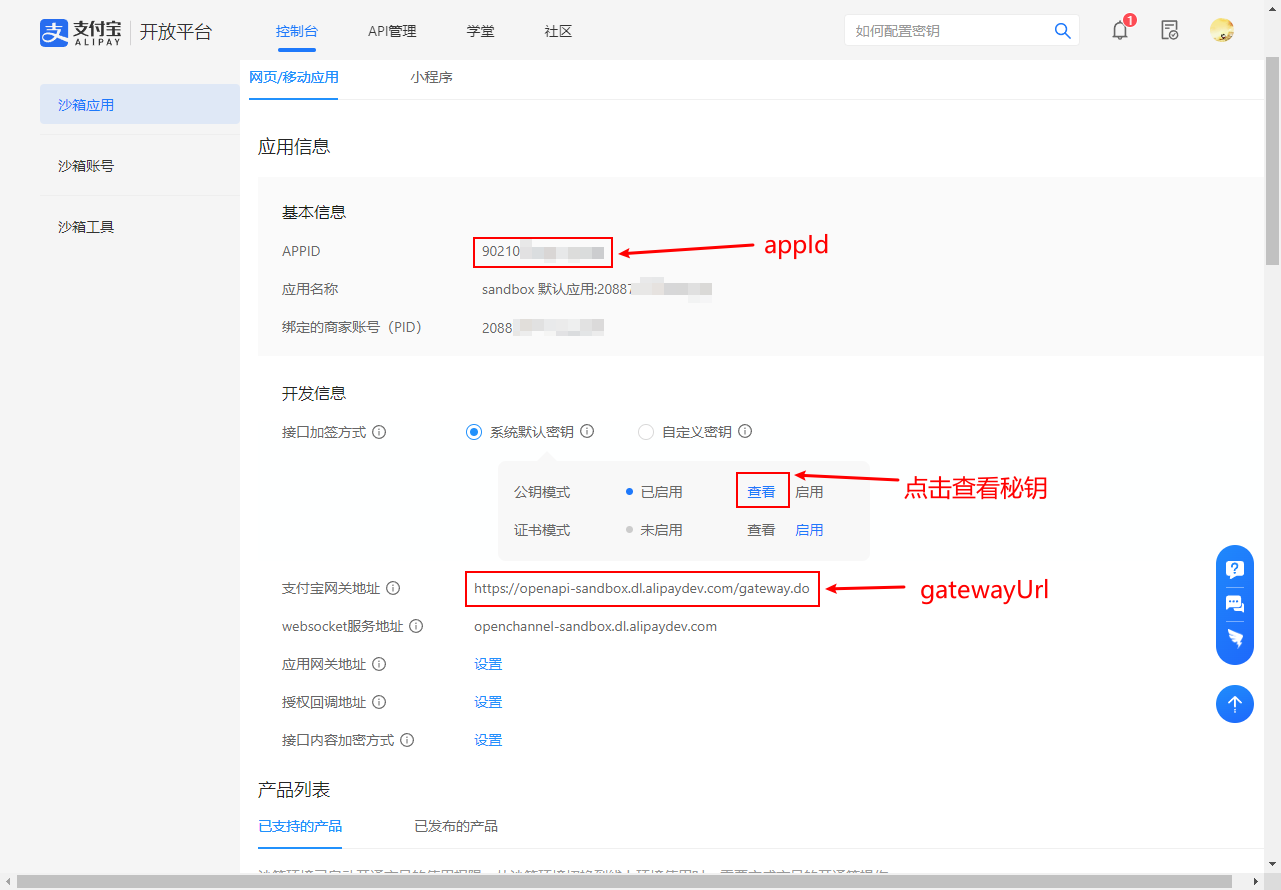
Task: Select 沙箱应用 in the sidebar
Action: pos(140,104)
